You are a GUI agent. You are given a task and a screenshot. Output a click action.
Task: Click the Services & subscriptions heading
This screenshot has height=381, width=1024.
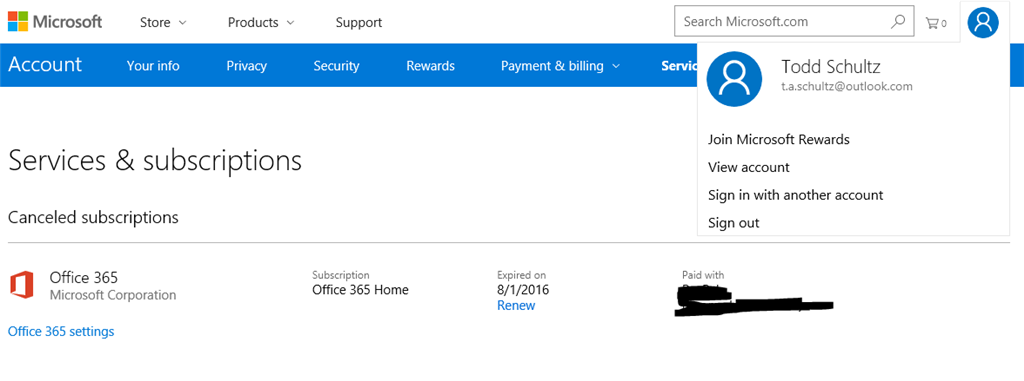tap(155, 160)
